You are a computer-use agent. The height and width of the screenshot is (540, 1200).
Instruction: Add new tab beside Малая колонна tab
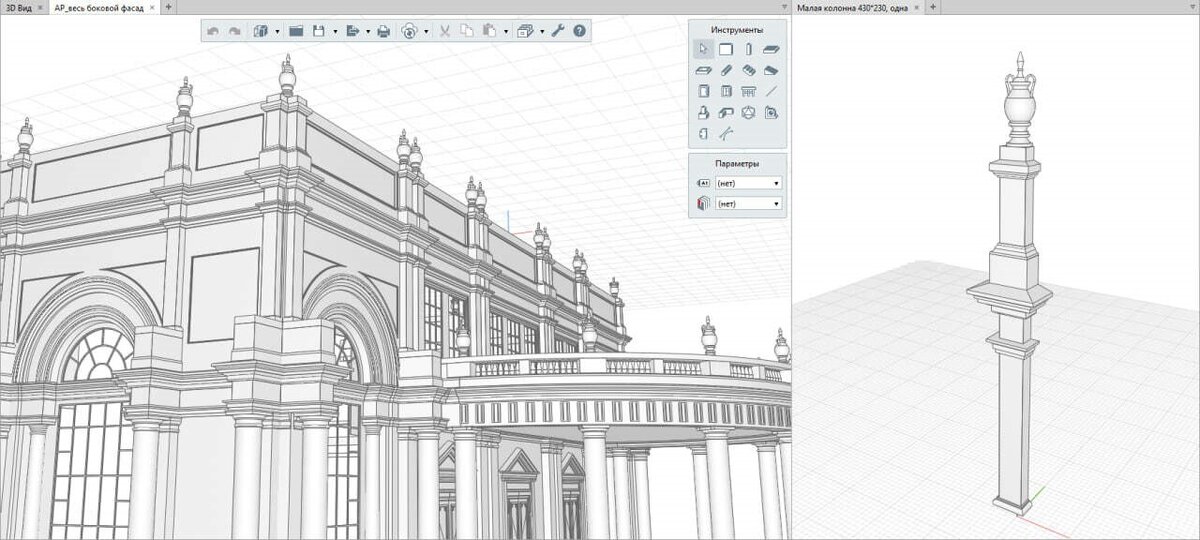[932, 7]
